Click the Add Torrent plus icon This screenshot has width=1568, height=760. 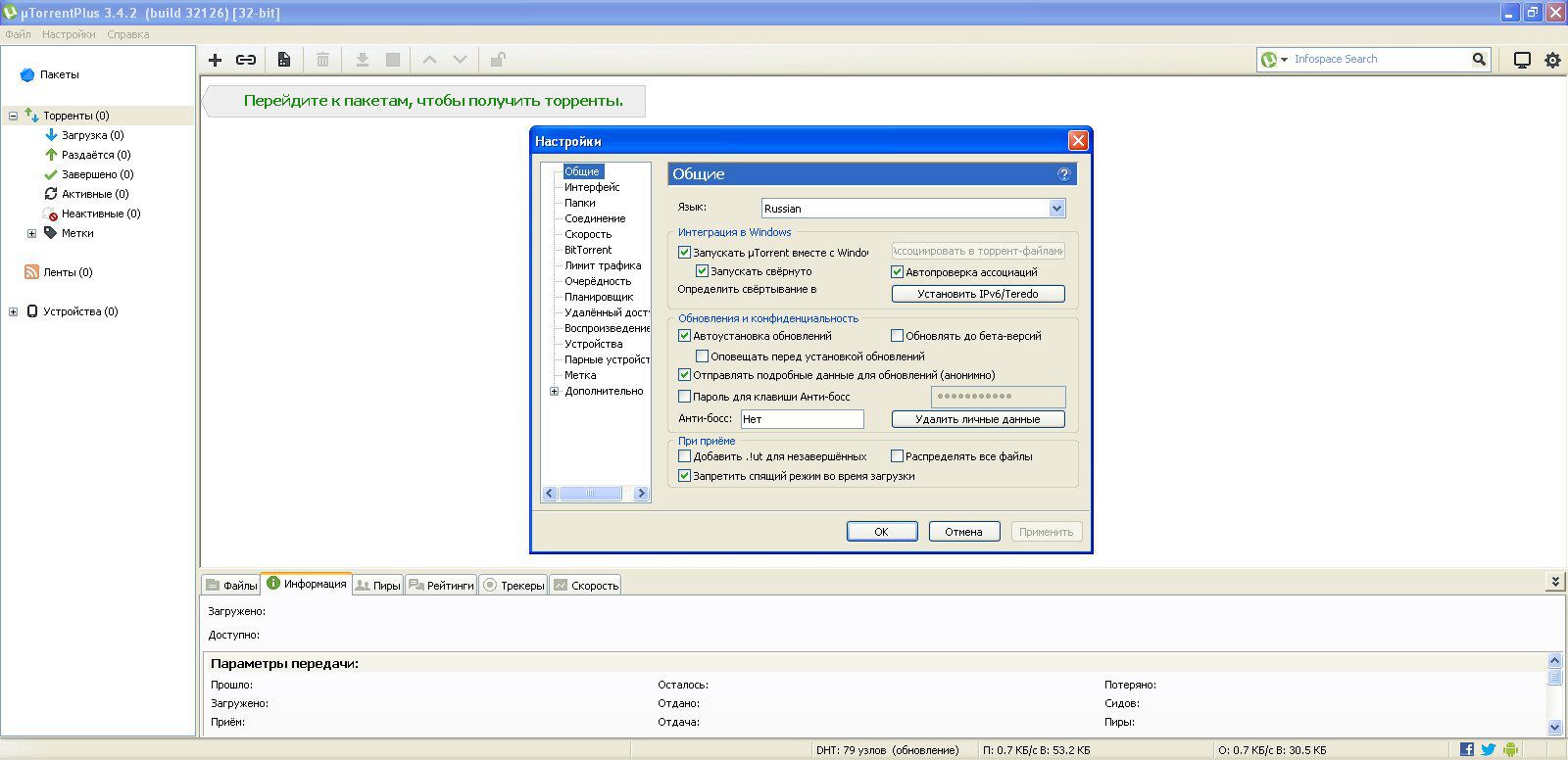pos(216,60)
